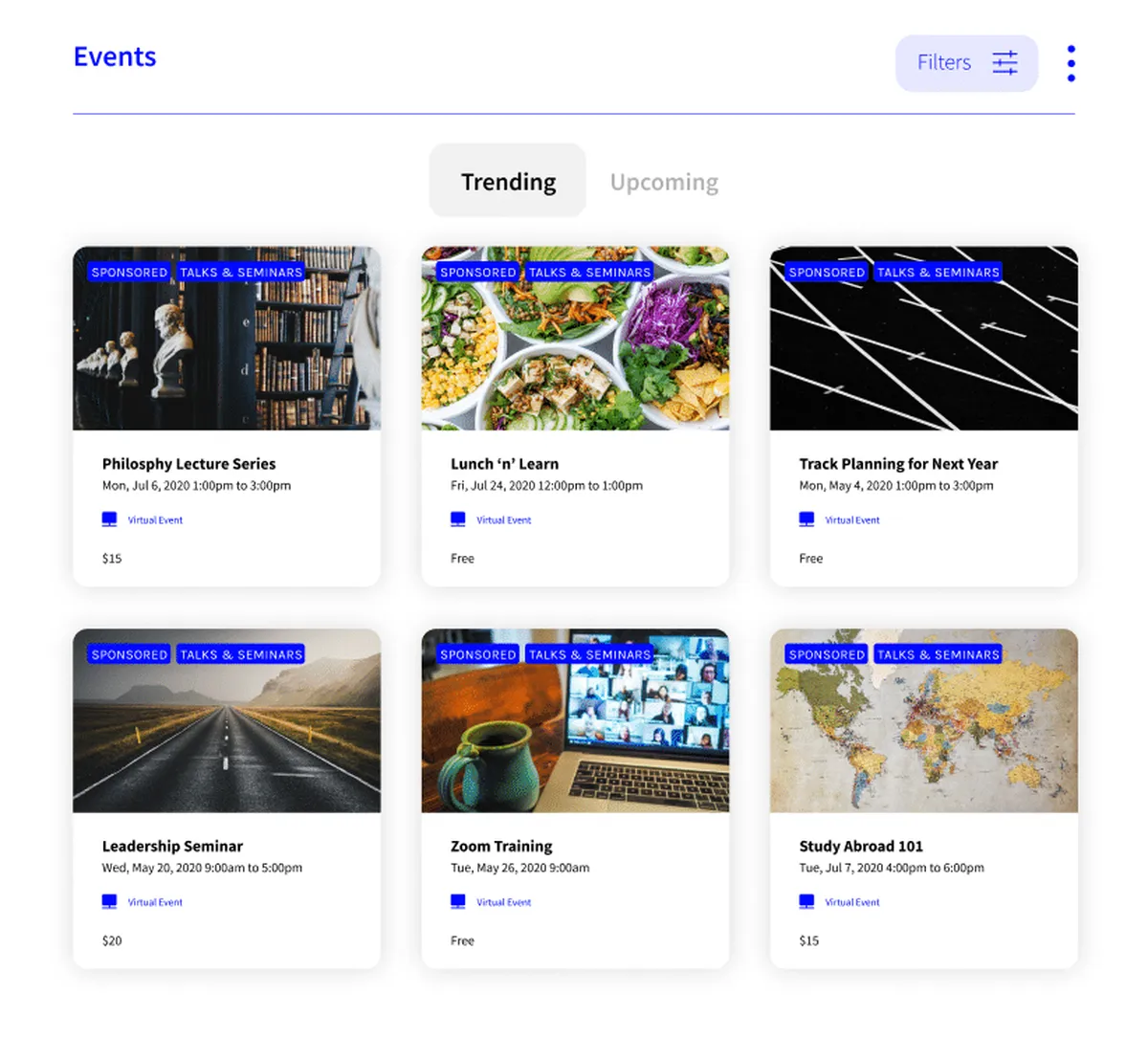The width and height of the screenshot is (1148, 1038).
Task: Open the Filters button
Action: [966, 63]
